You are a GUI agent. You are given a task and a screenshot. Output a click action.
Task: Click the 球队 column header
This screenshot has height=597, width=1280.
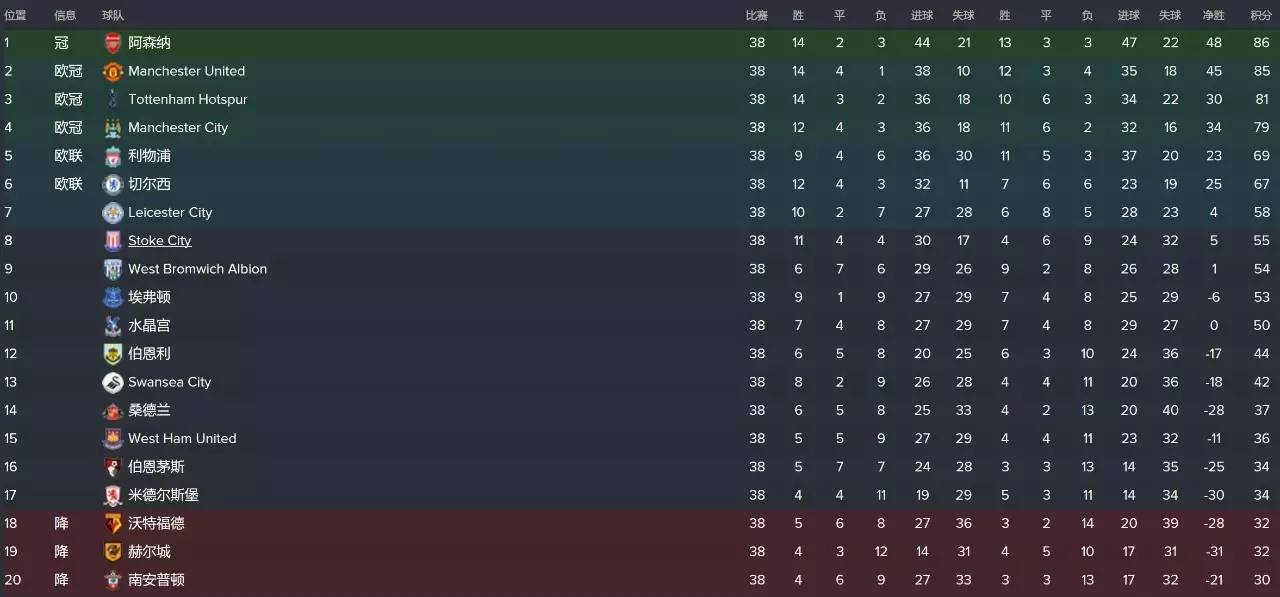113,15
